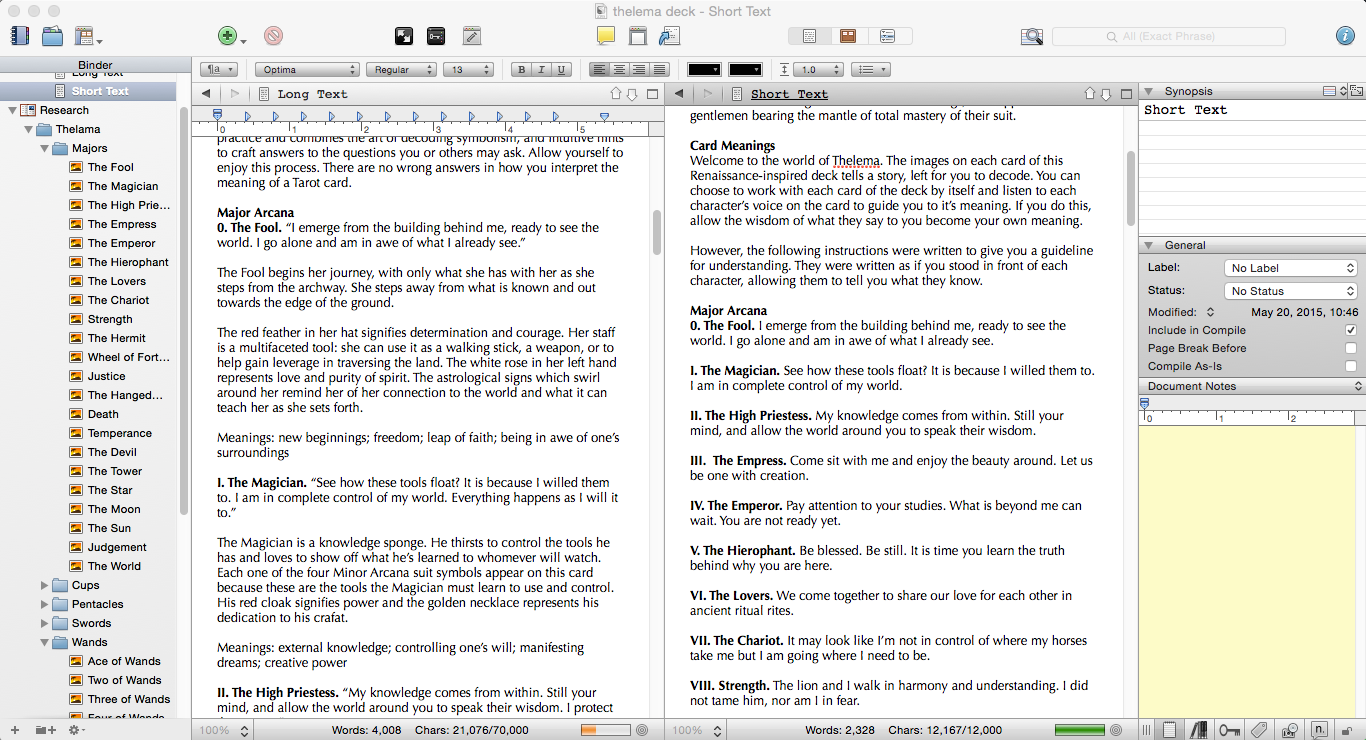The image size is (1366, 740).
Task: Open the line spacing 1.0 dropdown
Action: (816, 70)
